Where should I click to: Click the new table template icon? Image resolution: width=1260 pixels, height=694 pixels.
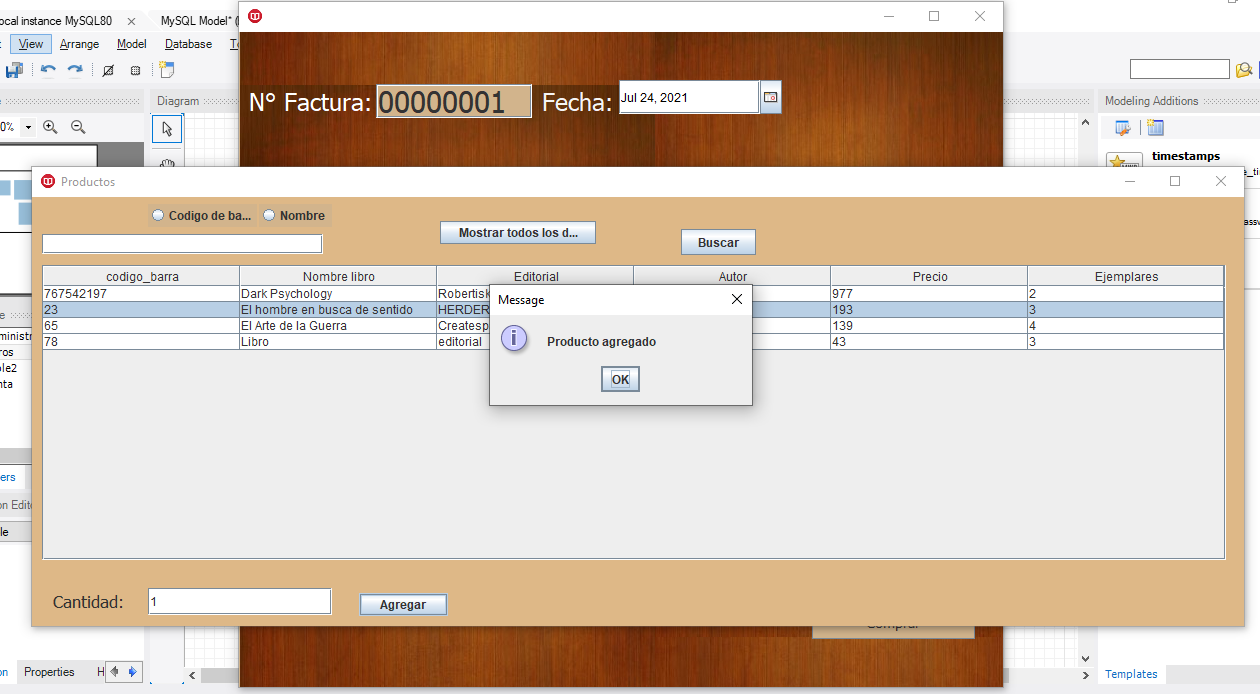pos(1155,127)
